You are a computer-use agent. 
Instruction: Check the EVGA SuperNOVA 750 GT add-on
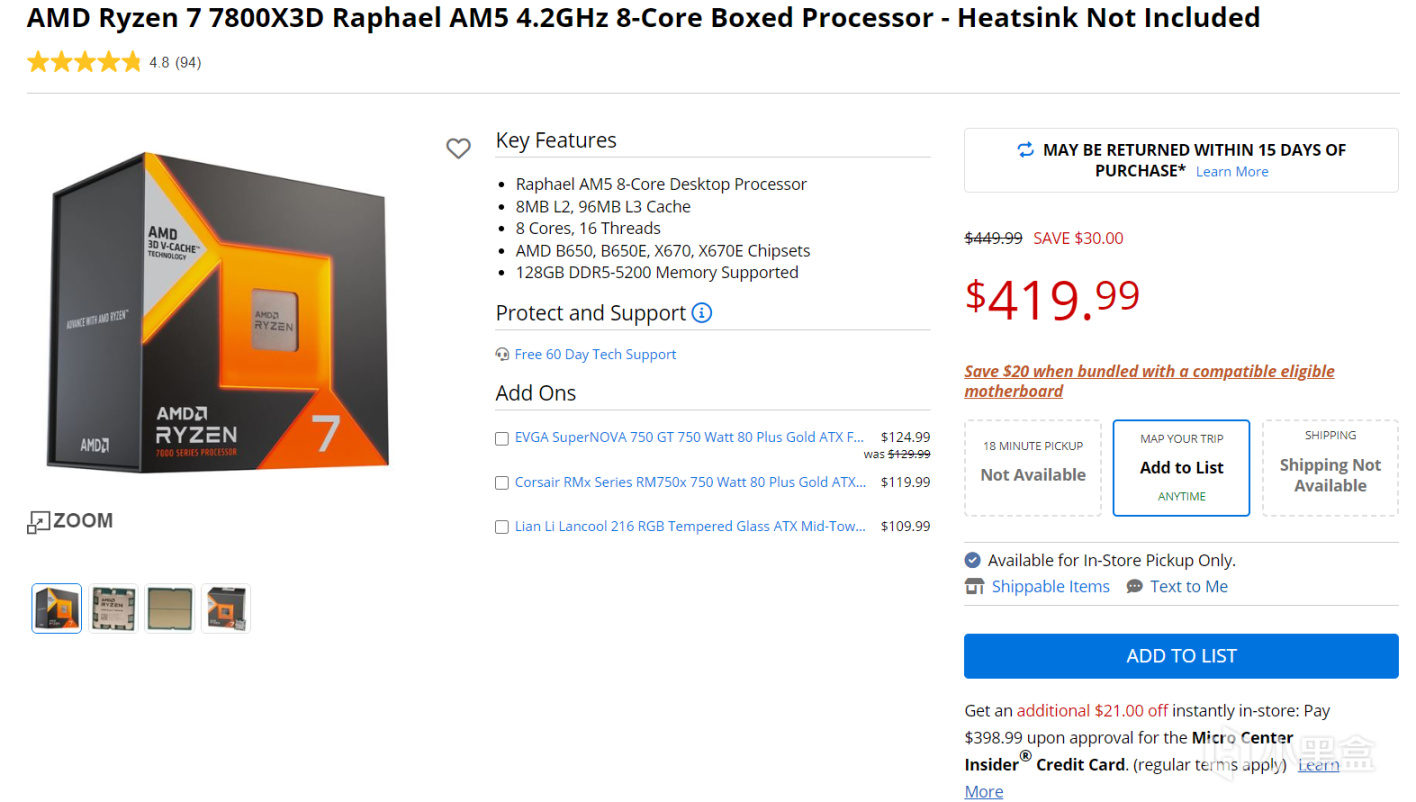(502, 438)
